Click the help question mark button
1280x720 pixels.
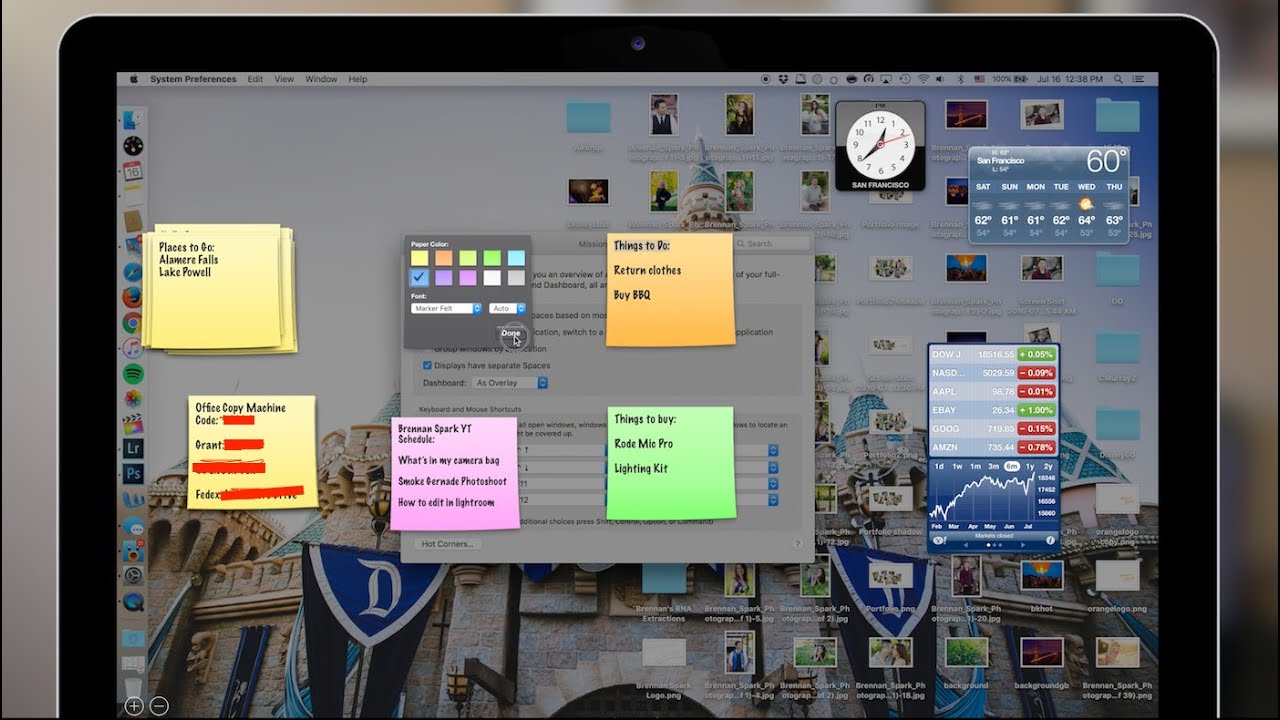797,544
